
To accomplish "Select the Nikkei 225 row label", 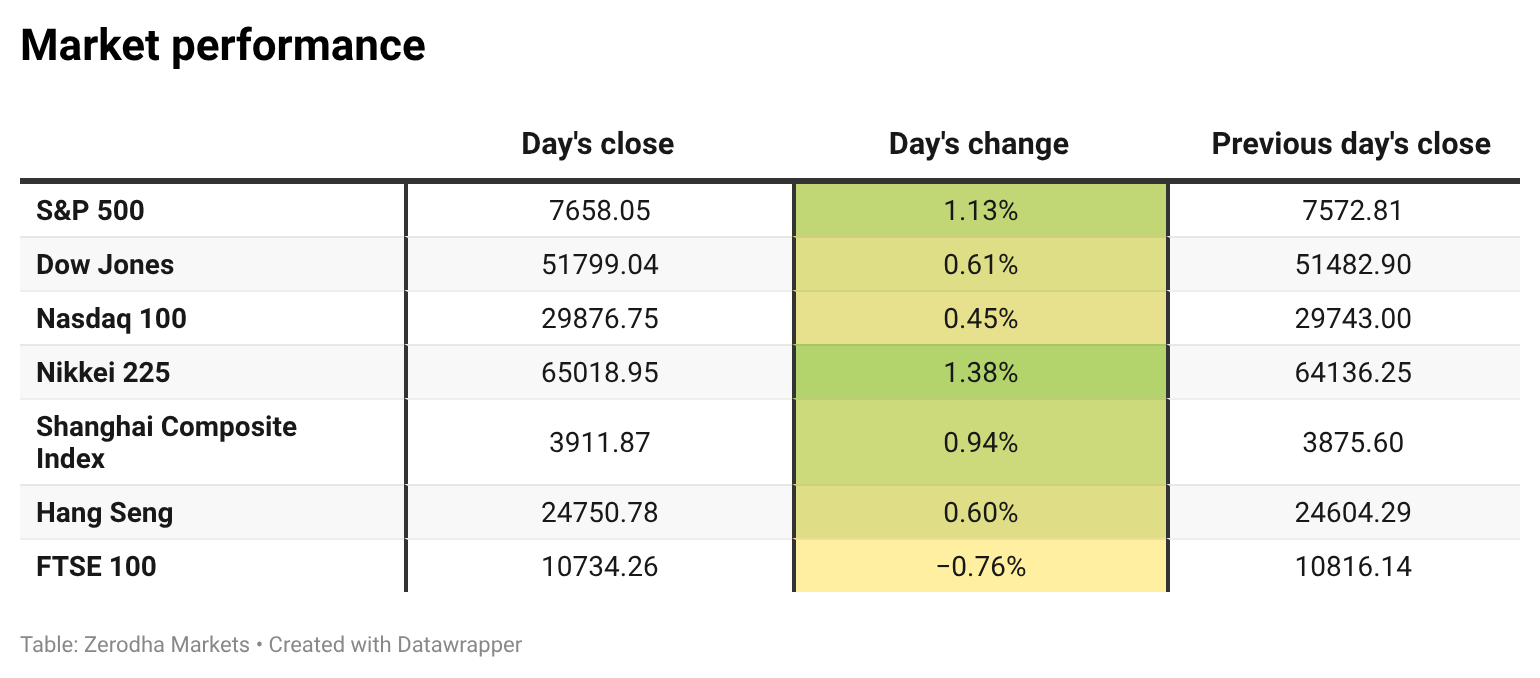I will (x=103, y=372).
